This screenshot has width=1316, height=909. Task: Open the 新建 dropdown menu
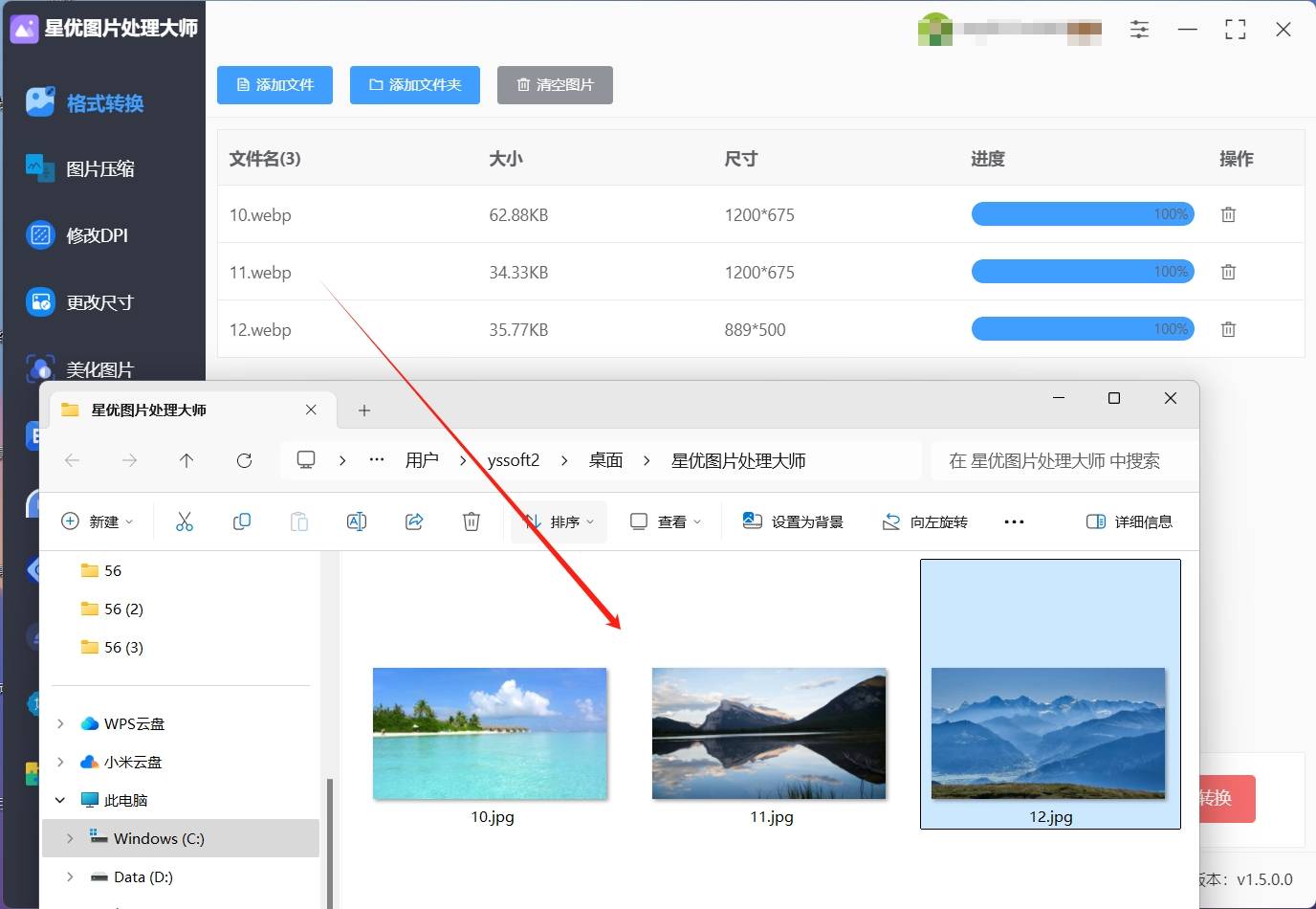98,521
